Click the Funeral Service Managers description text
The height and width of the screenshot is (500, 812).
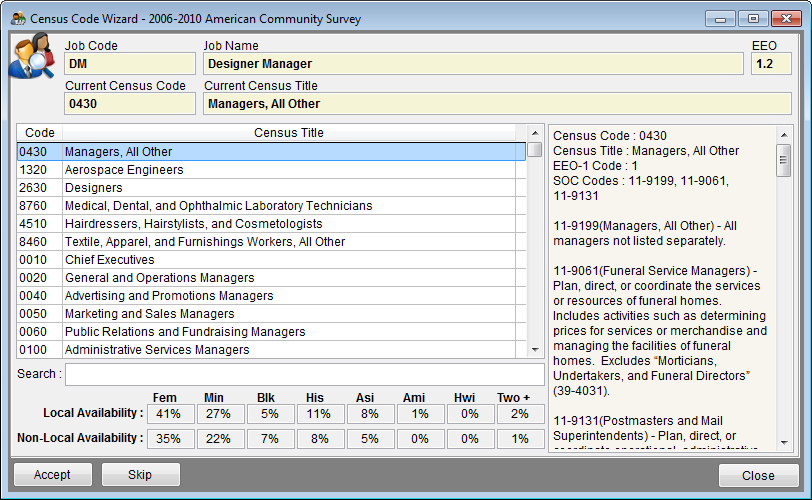coord(660,331)
